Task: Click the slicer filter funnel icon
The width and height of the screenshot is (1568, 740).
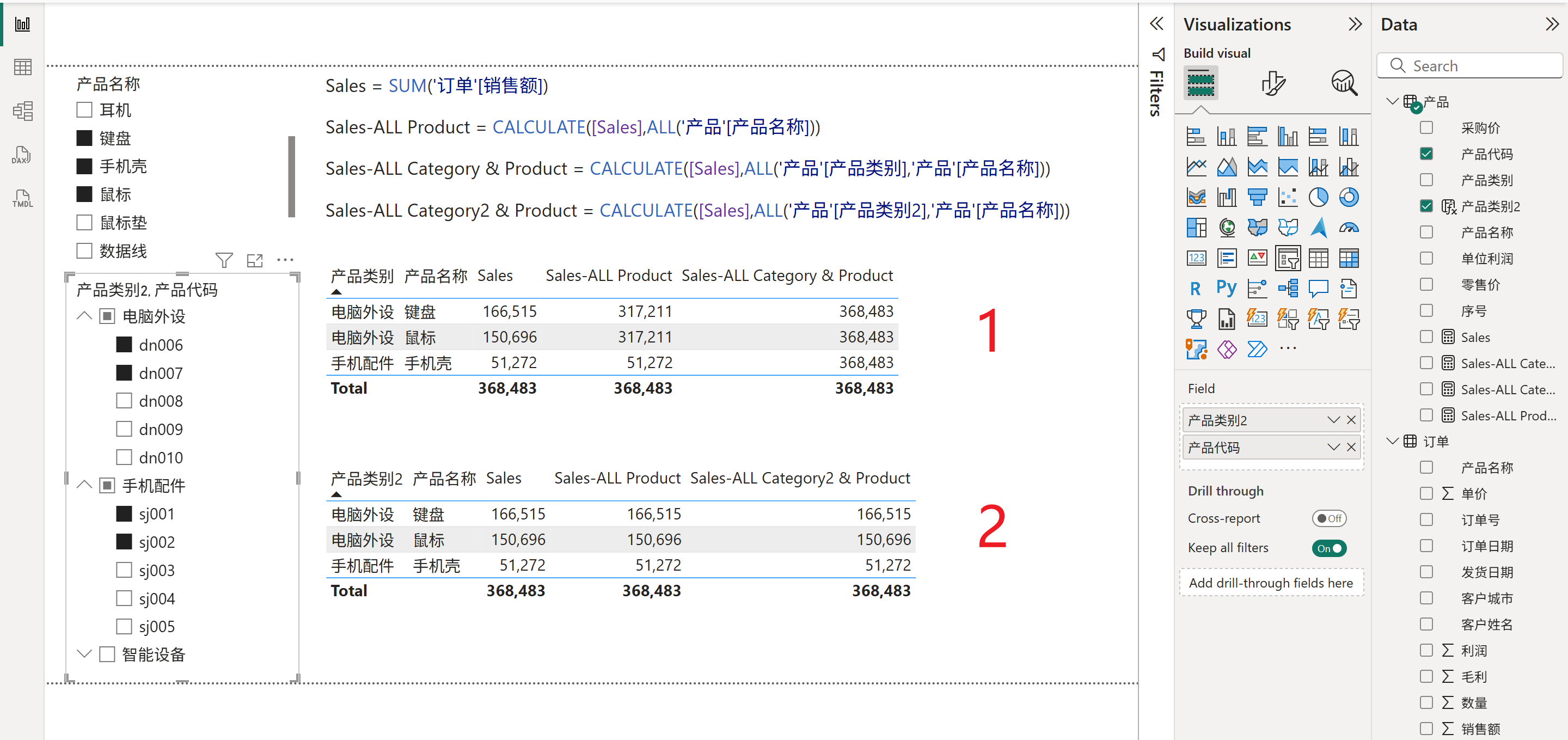Action: (x=224, y=260)
